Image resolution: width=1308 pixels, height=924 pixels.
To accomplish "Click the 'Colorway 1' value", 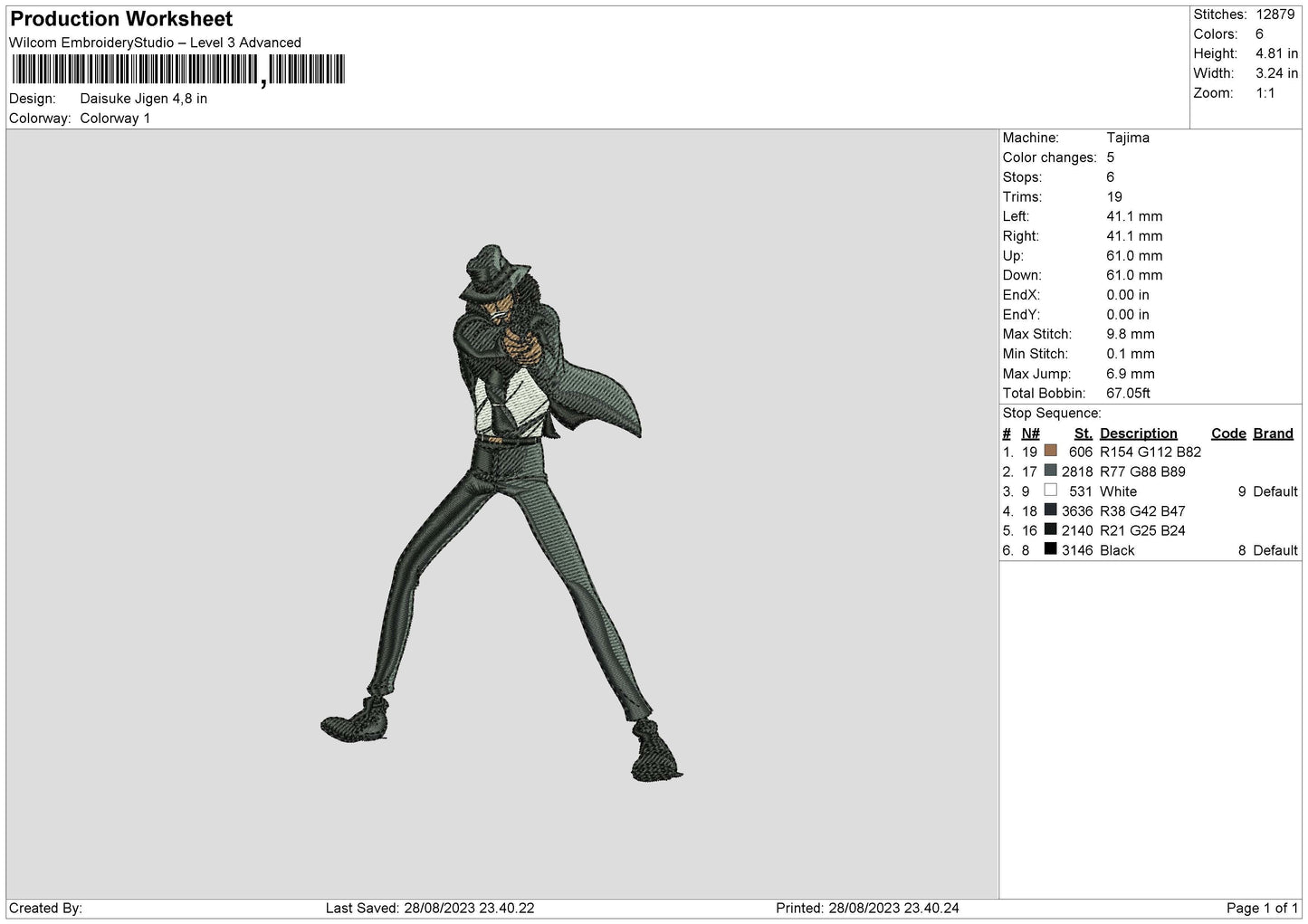I will (x=115, y=119).
